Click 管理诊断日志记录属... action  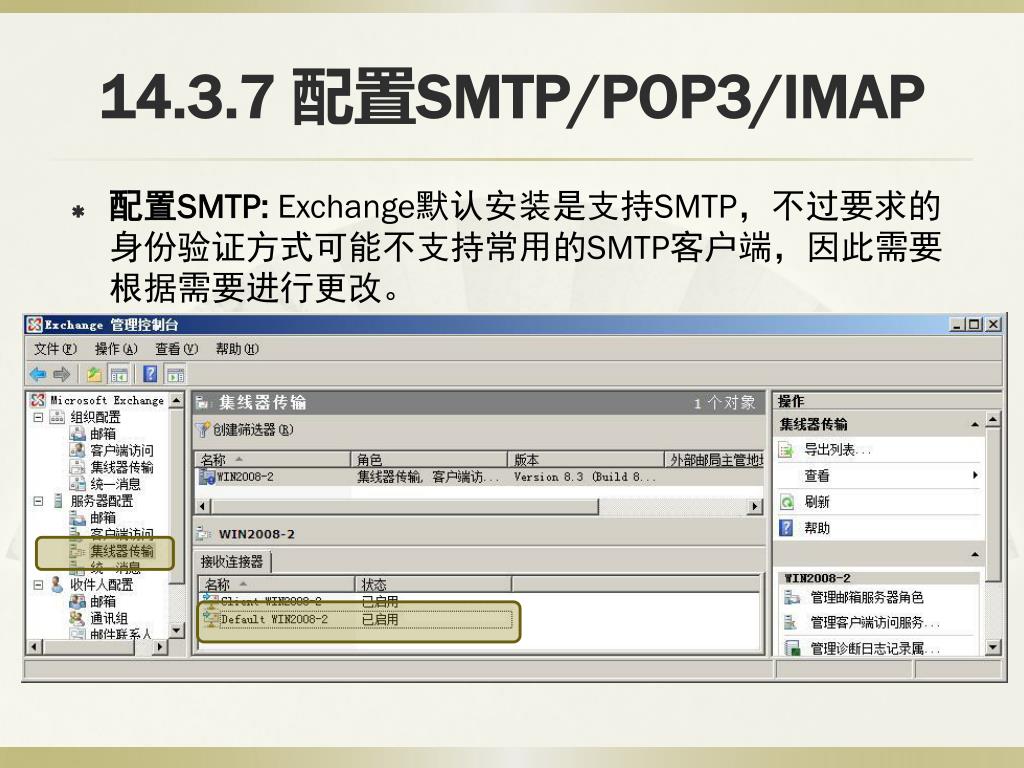[x=874, y=648]
